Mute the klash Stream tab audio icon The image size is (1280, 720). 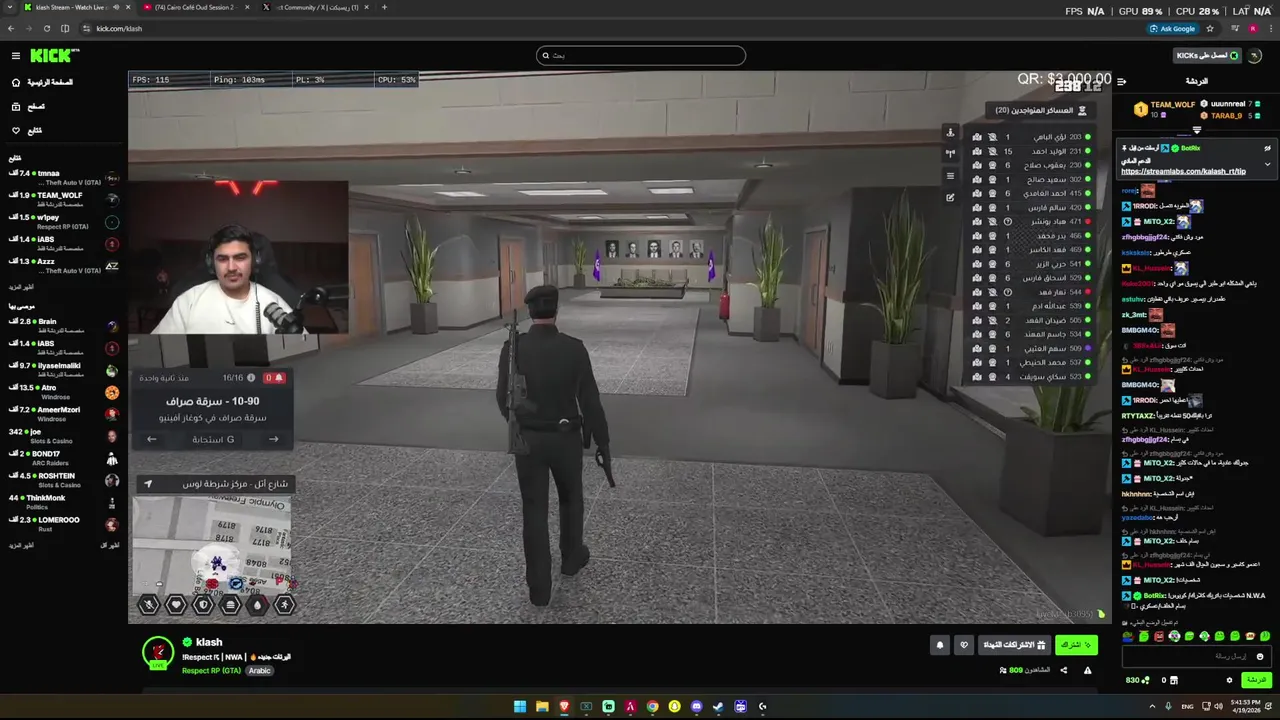coord(116,7)
